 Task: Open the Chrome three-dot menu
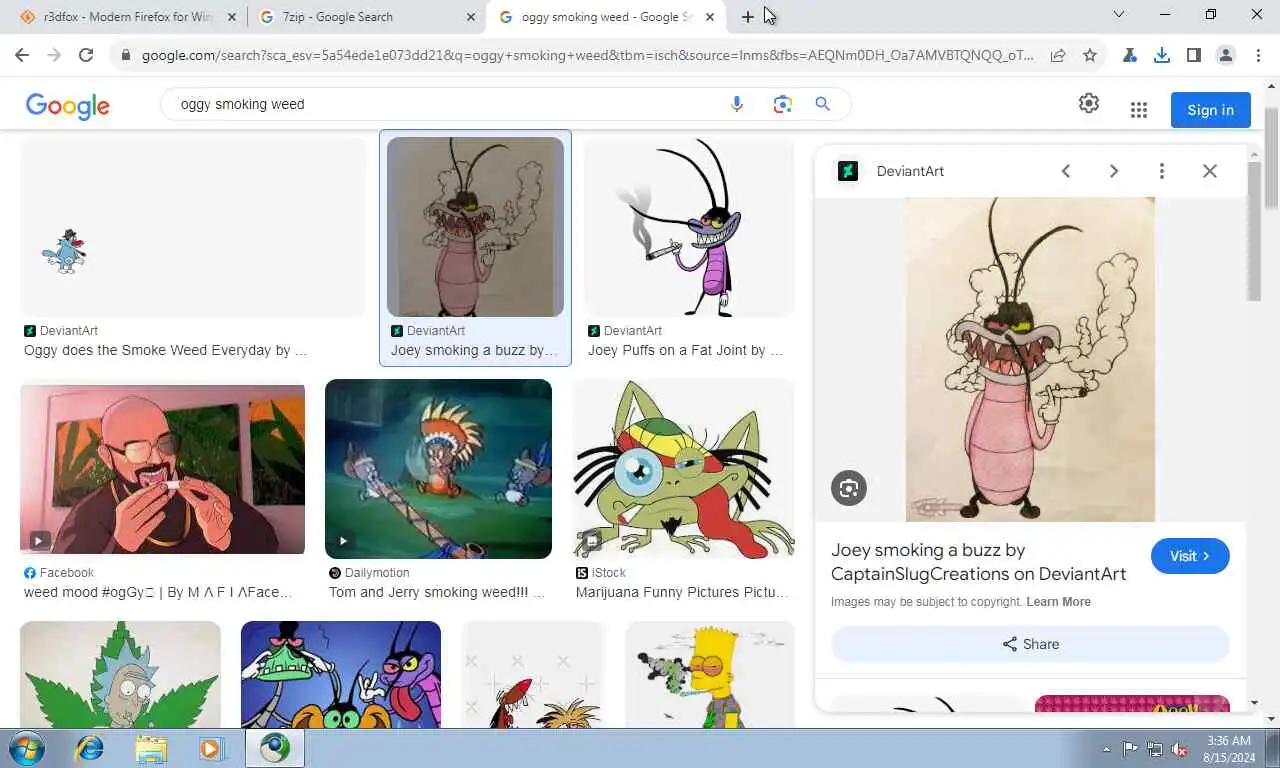[x=1258, y=55]
